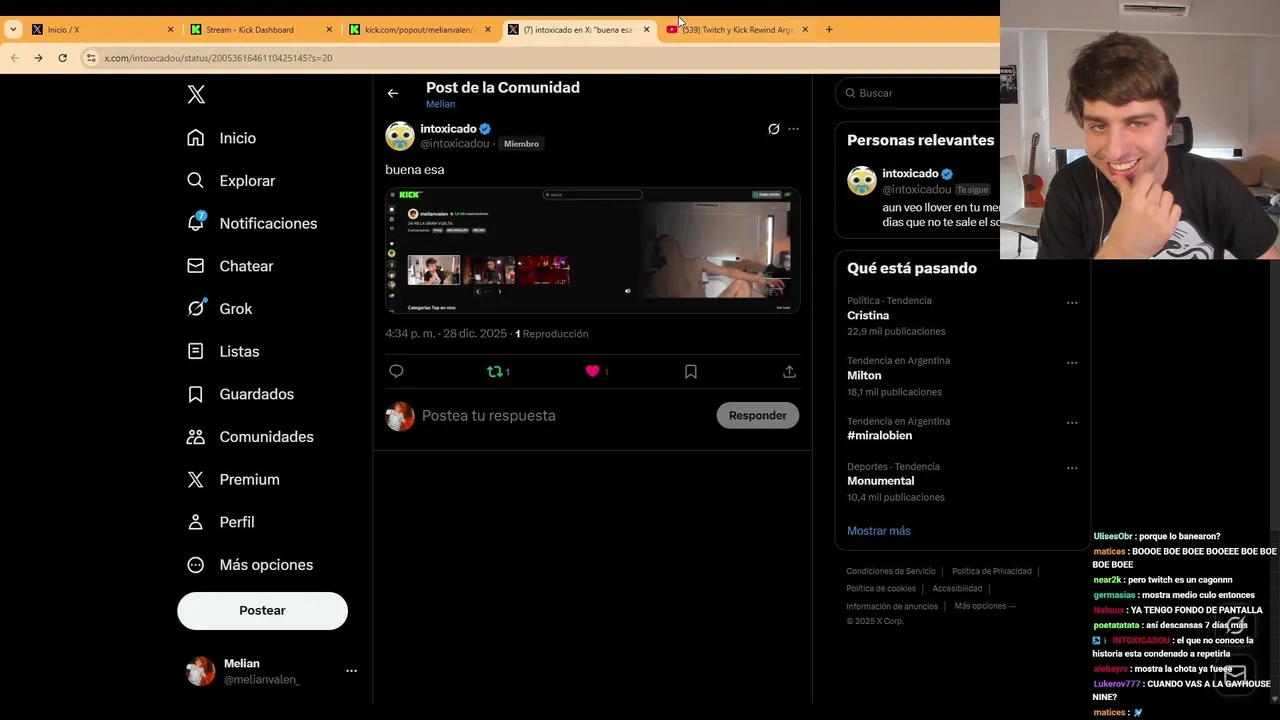Screen dimensions: 1280x720
Task: Go back with post header arrow
Action: coord(393,93)
